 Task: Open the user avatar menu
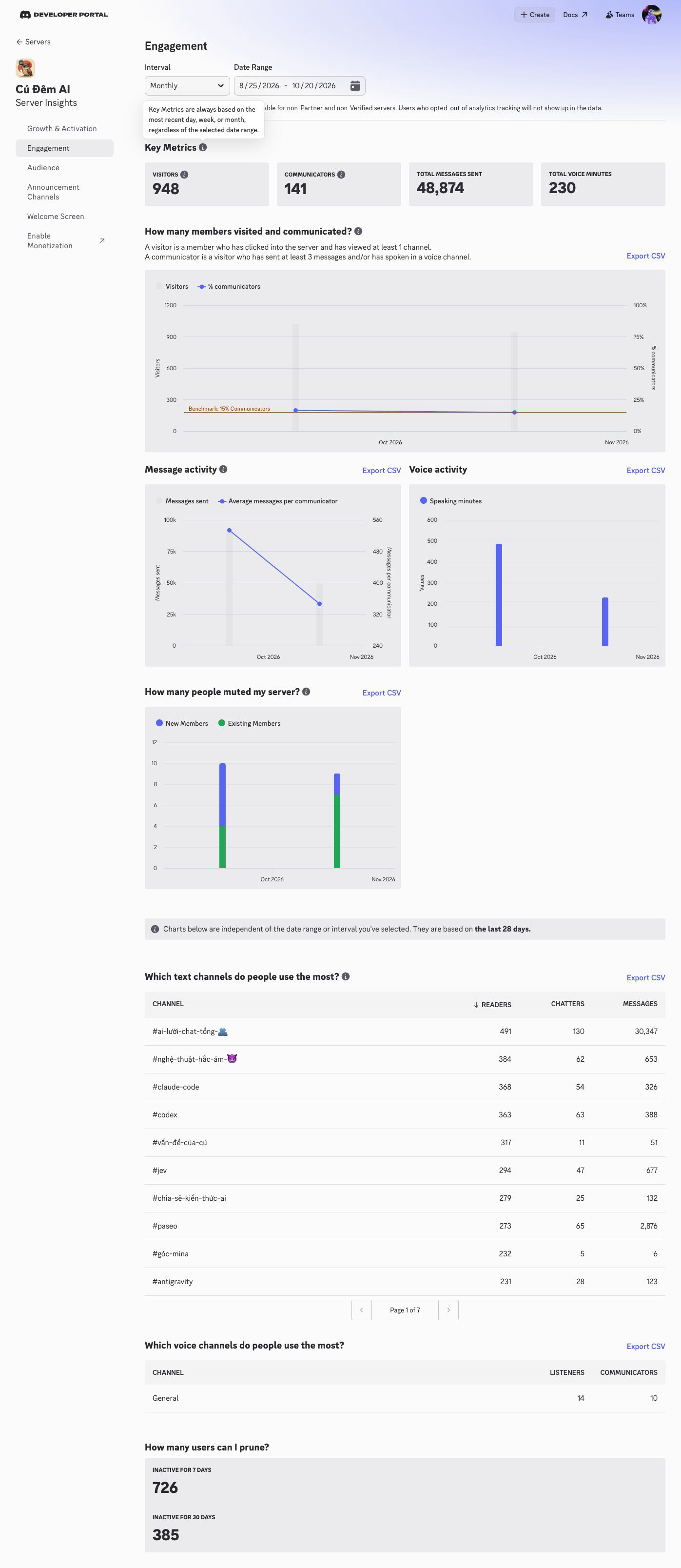pyautogui.click(x=651, y=15)
